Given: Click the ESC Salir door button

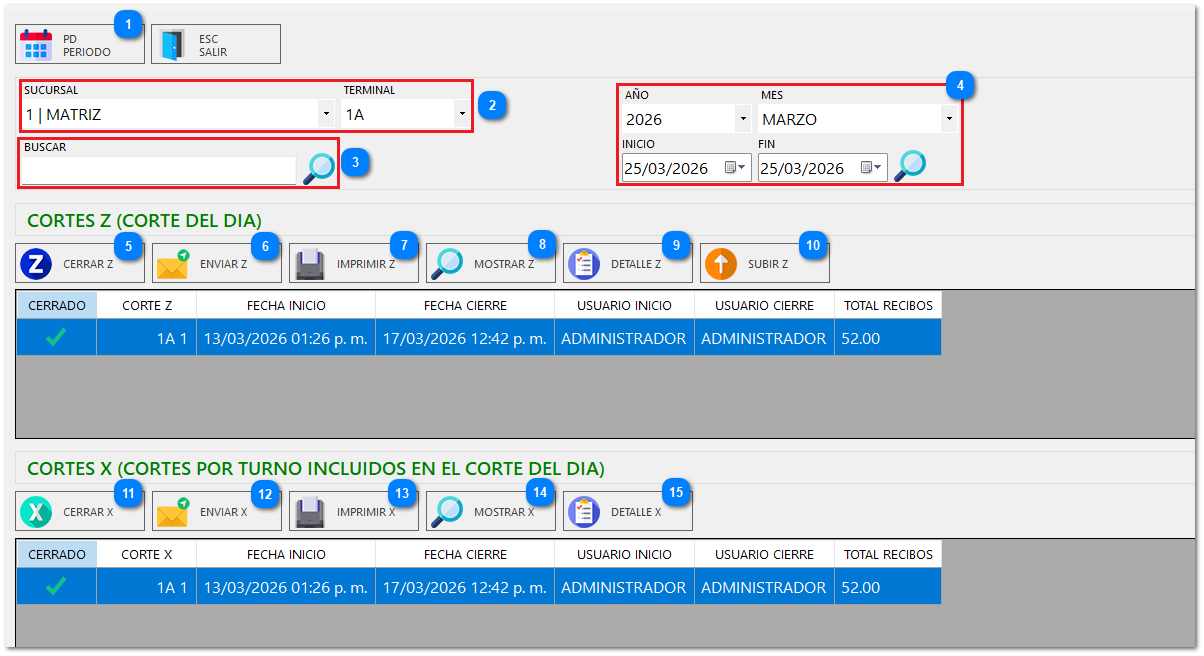Looking at the screenshot, I should click(216, 45).
